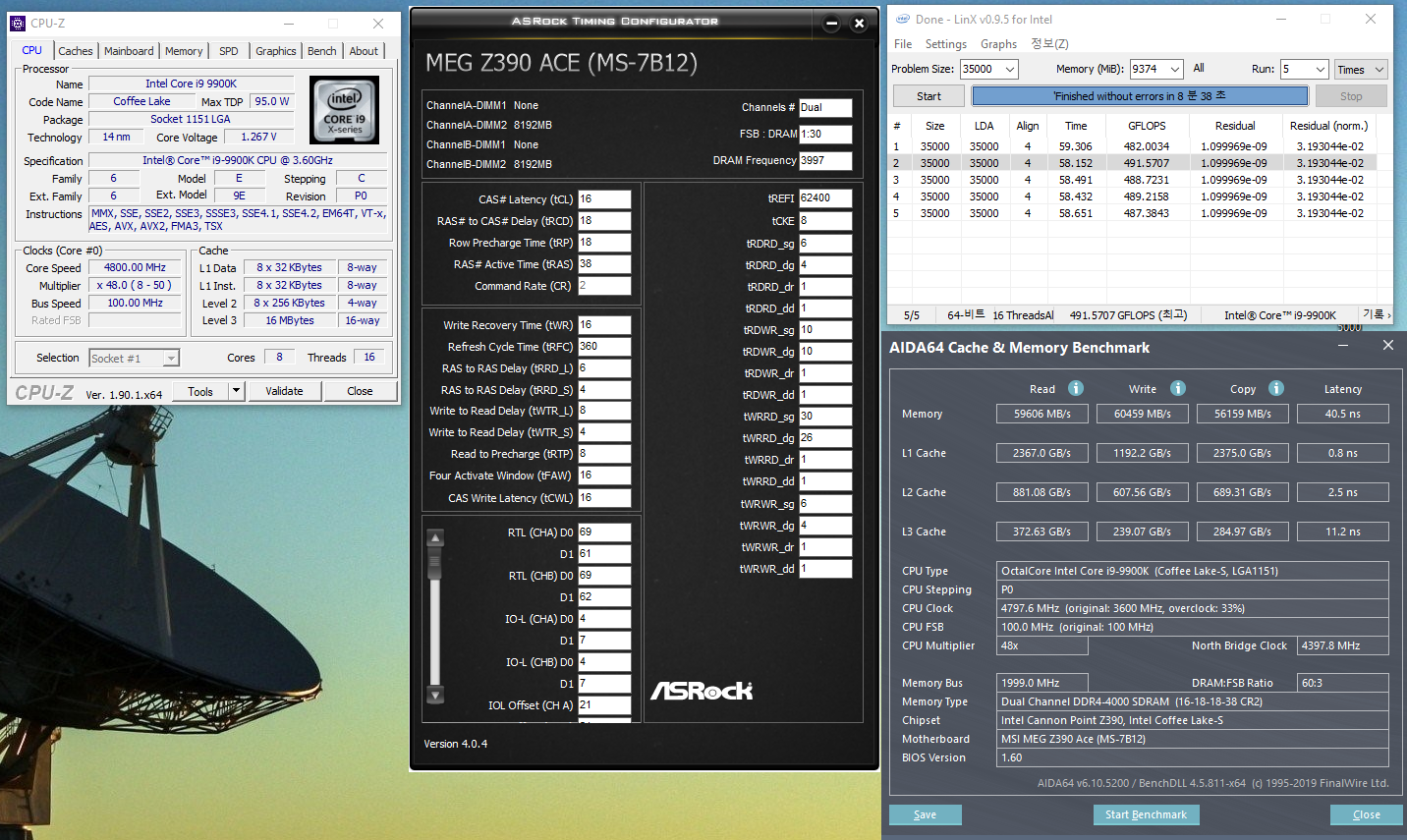The height and width of the screenshot is (840, 1407).
Task: Click the tREFI value field in ASRock
Action: pos(825,198)
